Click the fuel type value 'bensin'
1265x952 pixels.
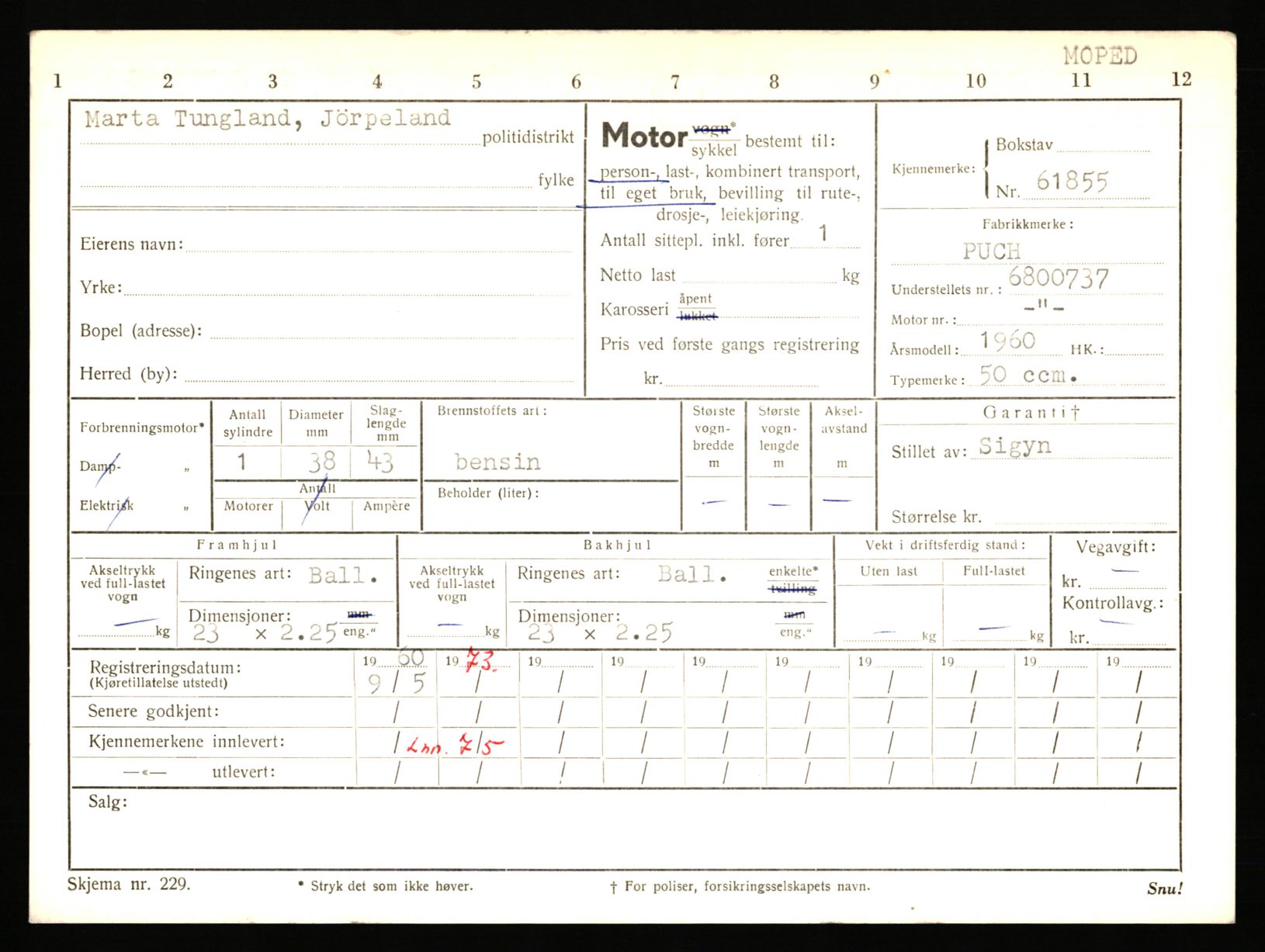click(x=497, y=462)
